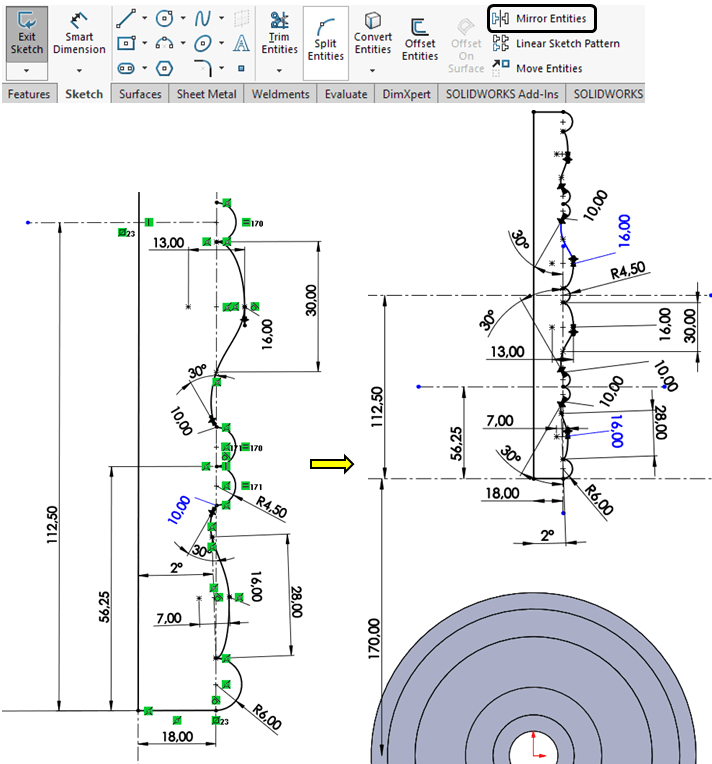
Task: Click the Exit Sketch button
Action: pos(27,33)
